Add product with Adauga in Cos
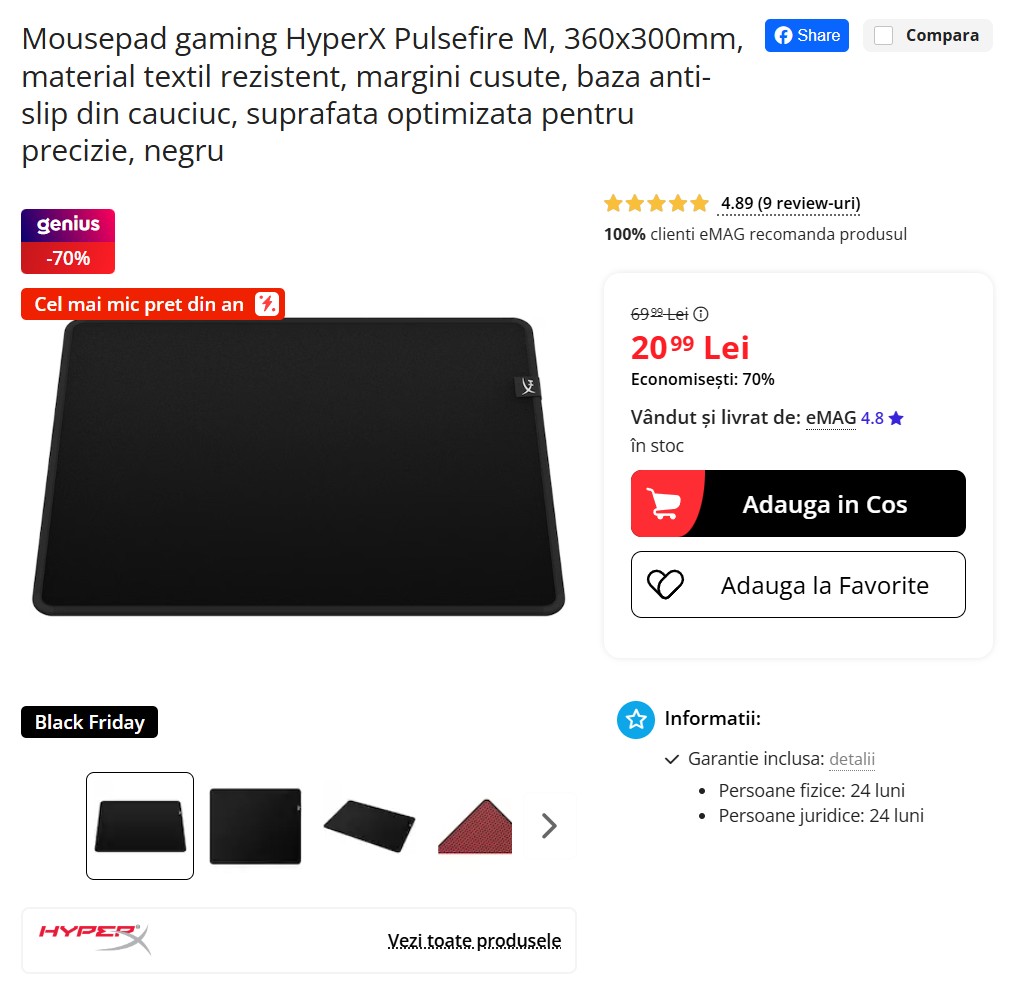Screen dimensions: 1021x983 tap(798, 504)
